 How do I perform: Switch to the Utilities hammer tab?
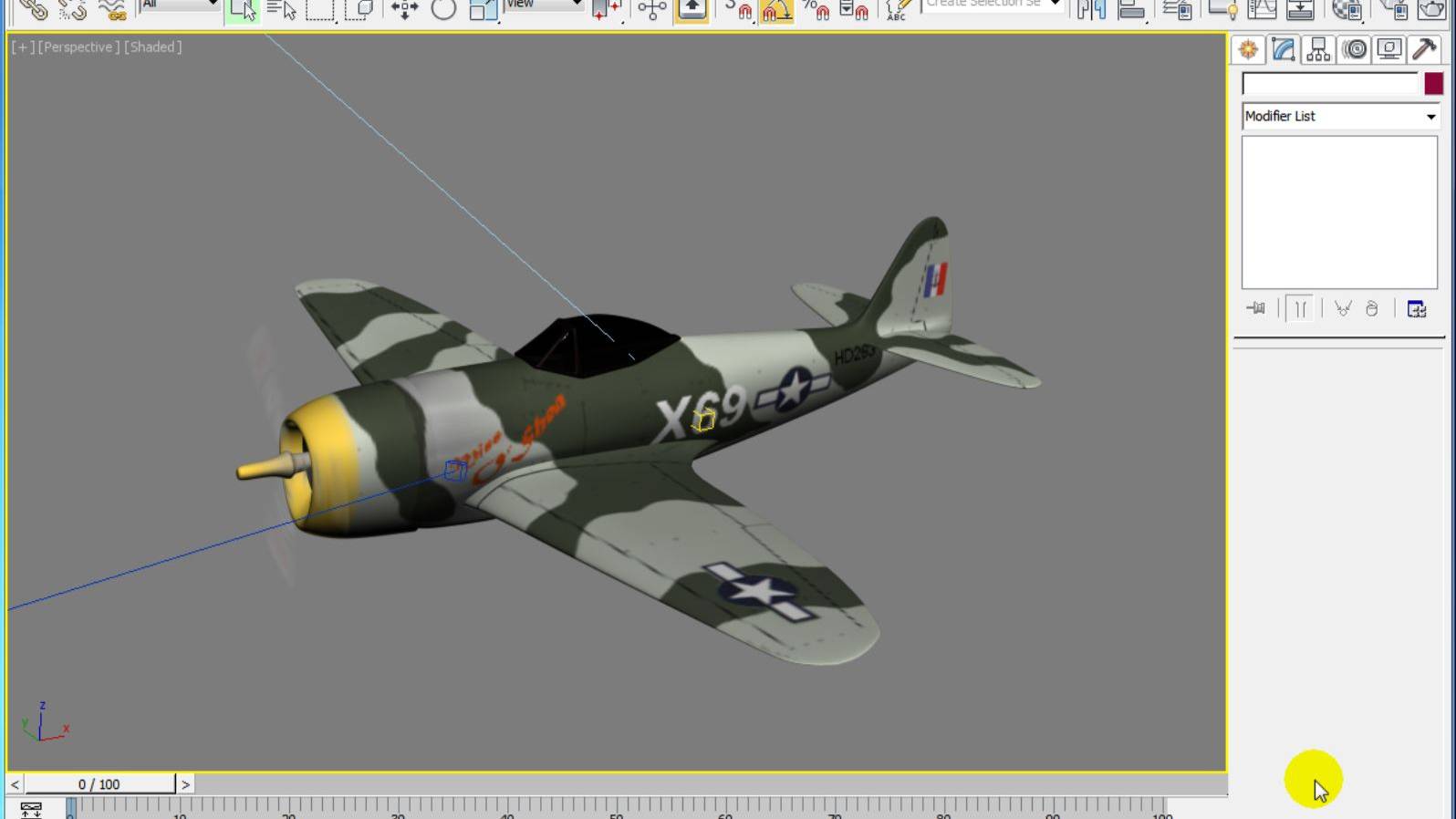tap(1424, 49)
